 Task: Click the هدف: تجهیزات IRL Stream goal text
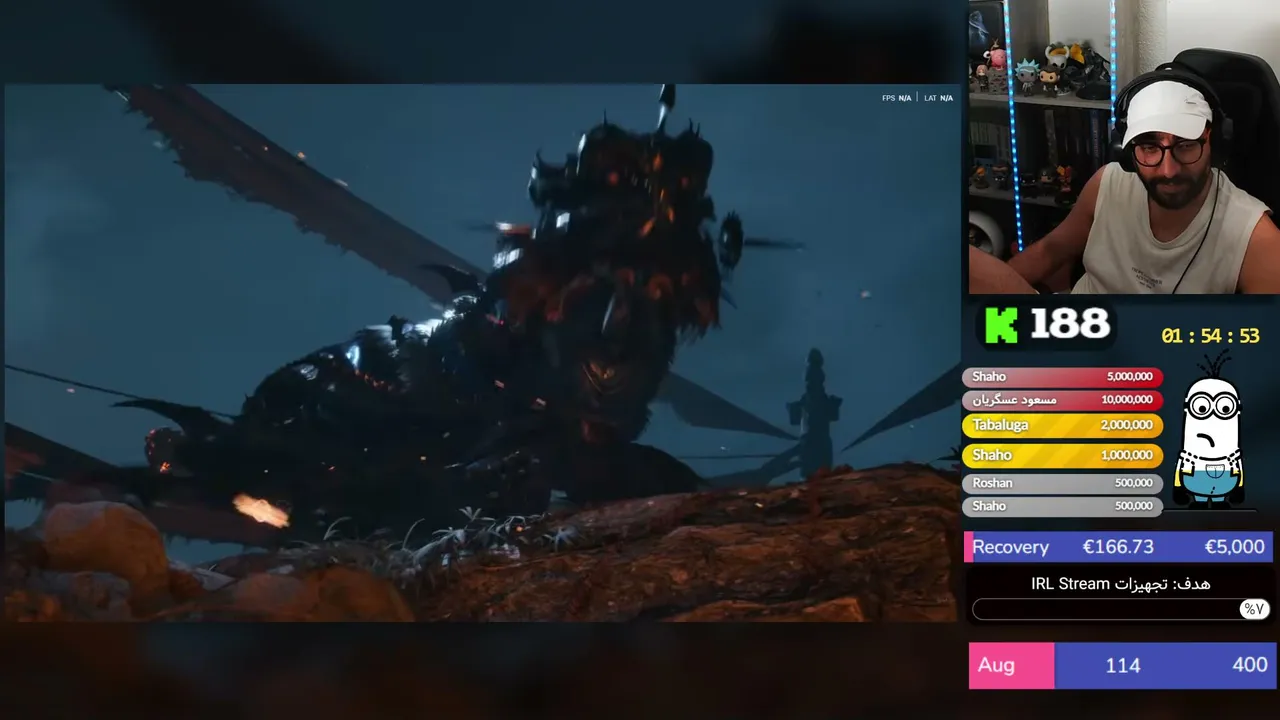tap(1121, 584)
